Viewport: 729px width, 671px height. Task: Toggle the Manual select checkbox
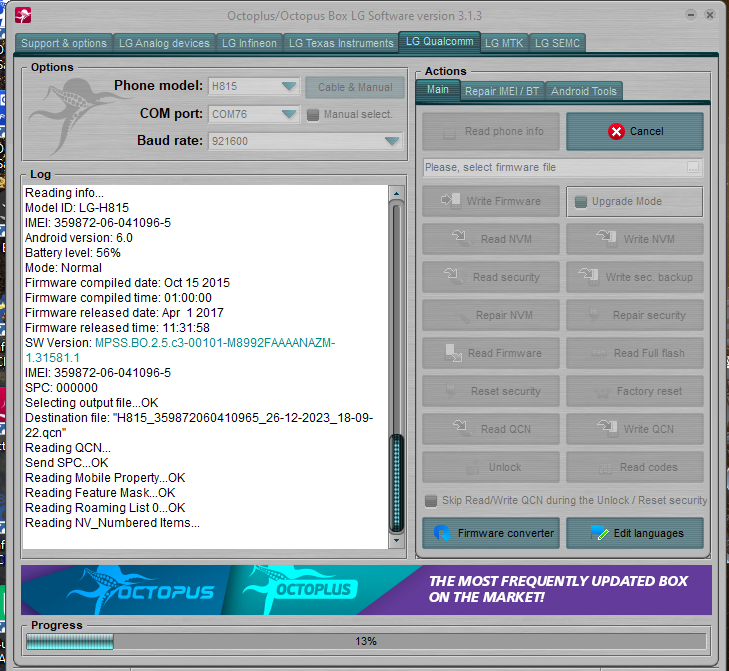coord(313,114)
